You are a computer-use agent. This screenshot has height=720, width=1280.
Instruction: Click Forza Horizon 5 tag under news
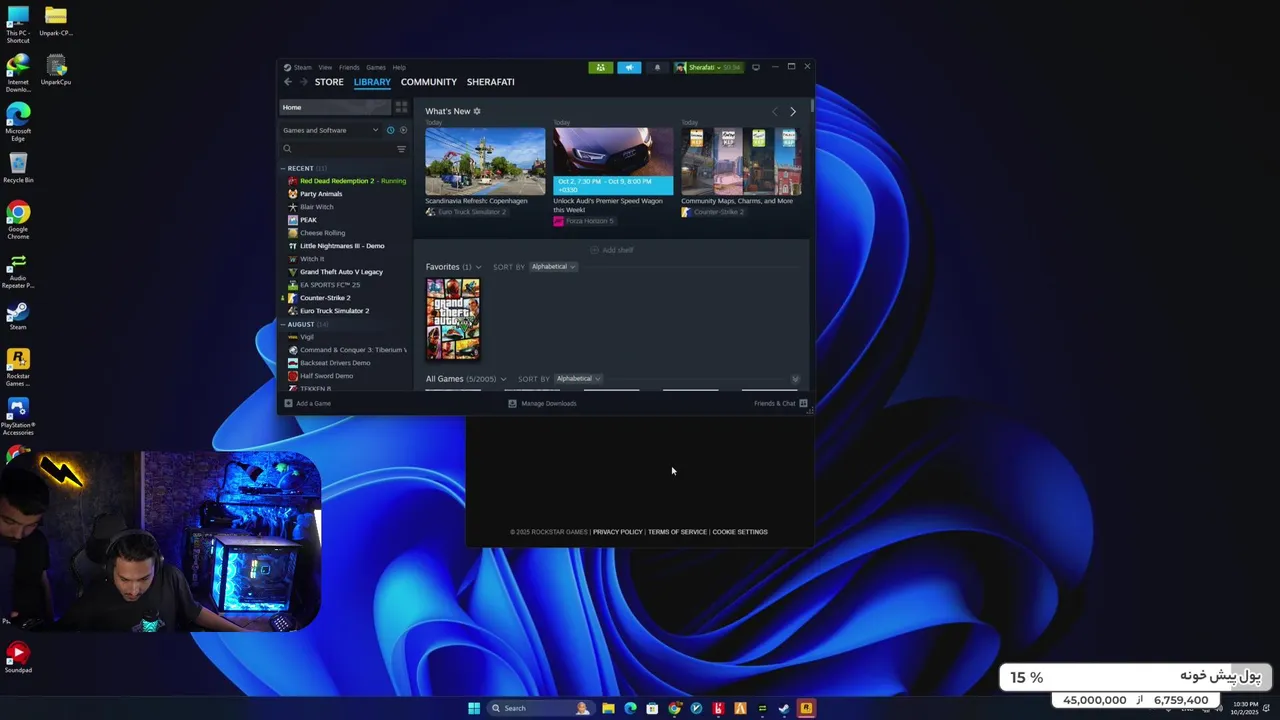584,221
